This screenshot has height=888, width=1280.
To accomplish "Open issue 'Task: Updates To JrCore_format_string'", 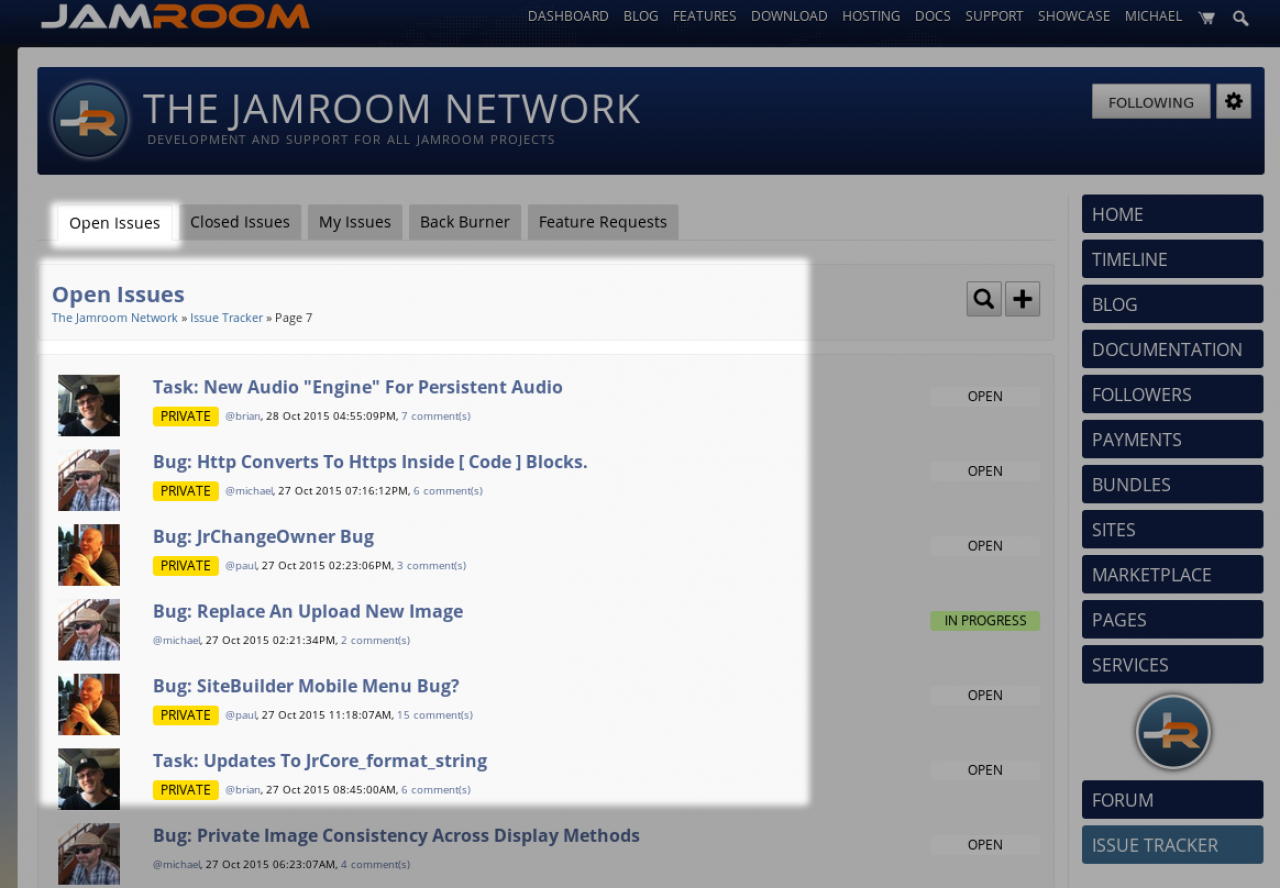I will click(x=320, y=761).
